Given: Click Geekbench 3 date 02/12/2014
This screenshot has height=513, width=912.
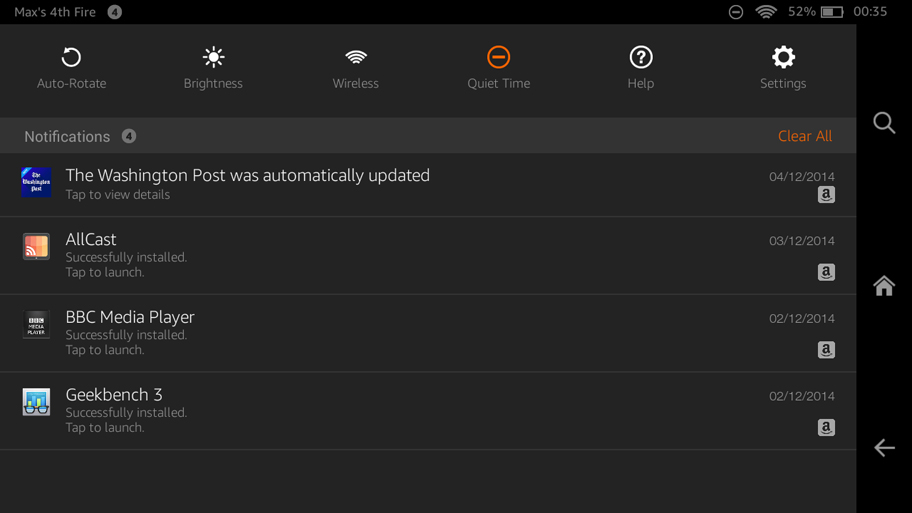Looking at the screenshot, I should coord(801,396).
